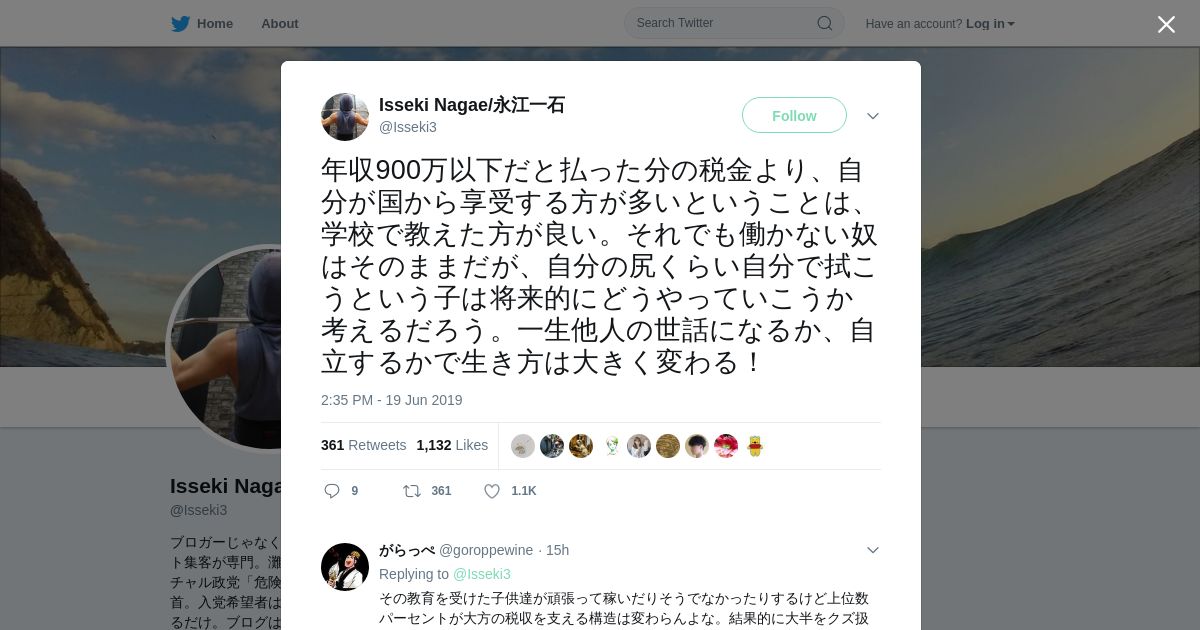Click the reply speech bubble icon
This screenshot has height=630, width=1200.
[333, 491]
